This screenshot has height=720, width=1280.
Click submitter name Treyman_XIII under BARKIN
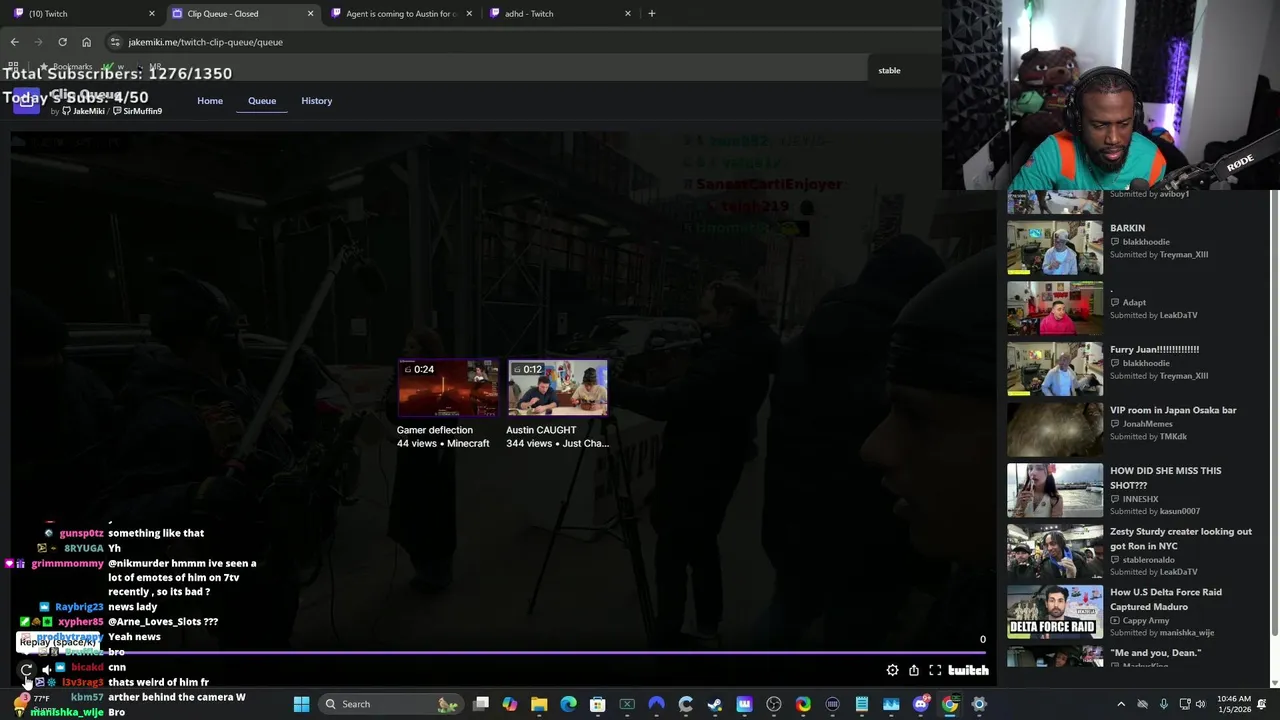1183,254
